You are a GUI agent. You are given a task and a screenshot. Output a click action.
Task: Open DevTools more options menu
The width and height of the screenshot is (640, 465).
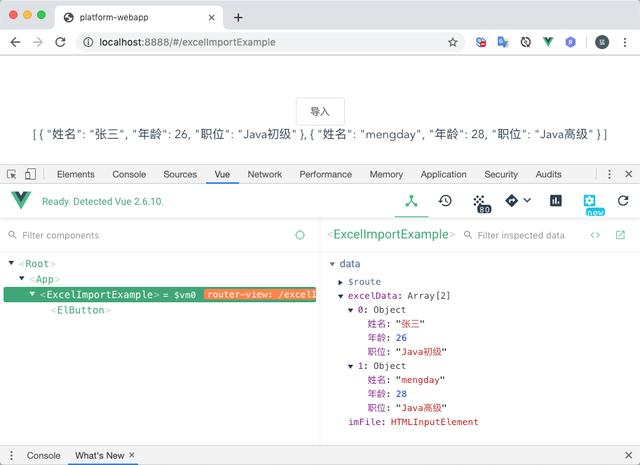(x=609, y=174)
